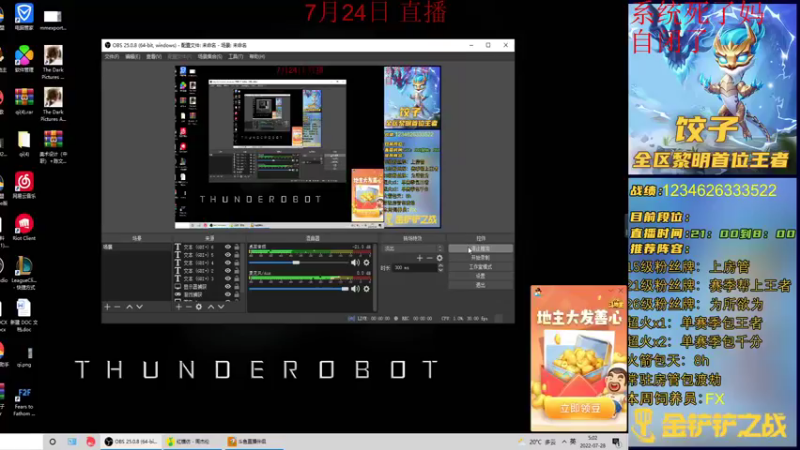Open Cortana circle on taskbar
The height and width of the screenshot is (450, 800).
click(x=52, y=441)
